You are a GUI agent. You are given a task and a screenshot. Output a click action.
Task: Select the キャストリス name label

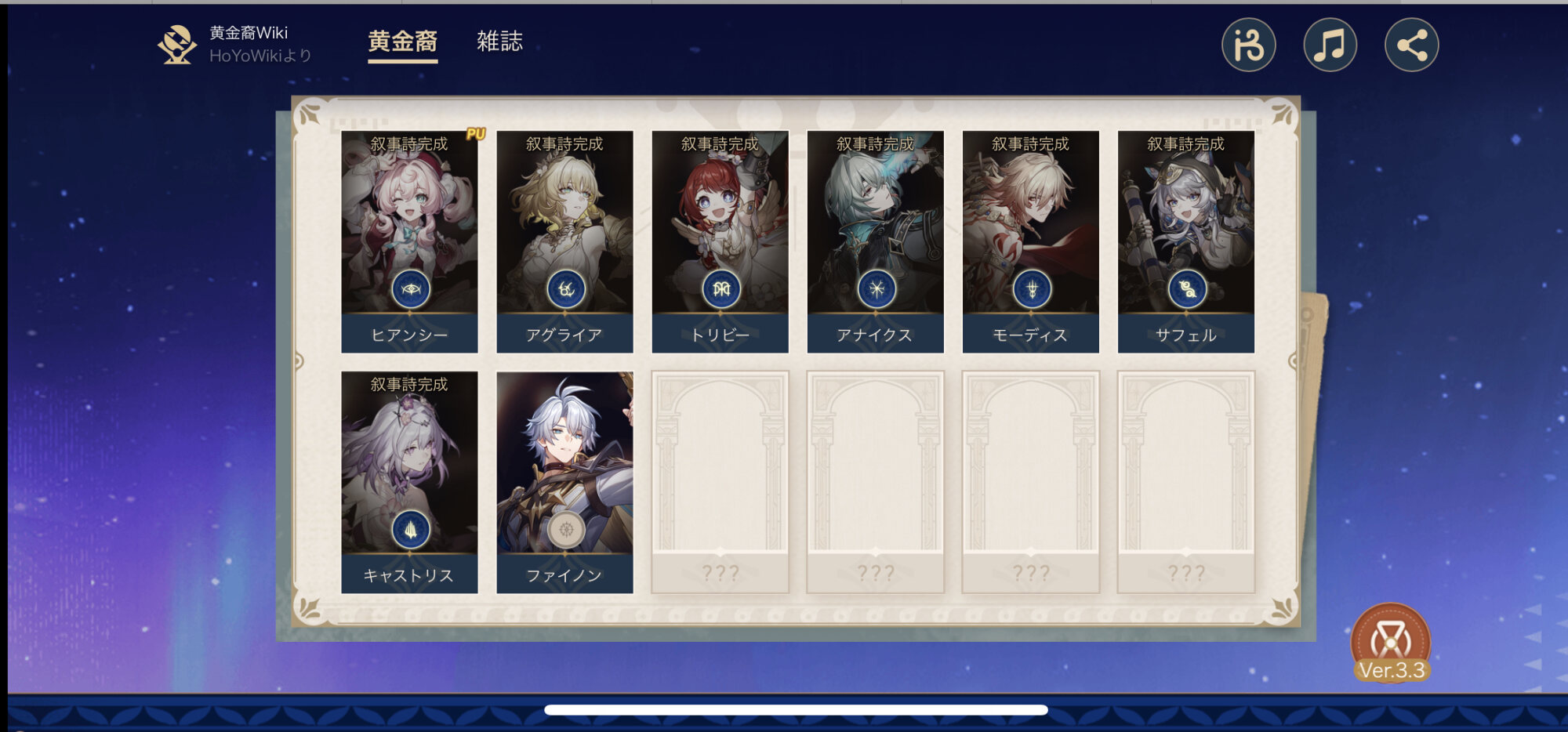(409, 575)
